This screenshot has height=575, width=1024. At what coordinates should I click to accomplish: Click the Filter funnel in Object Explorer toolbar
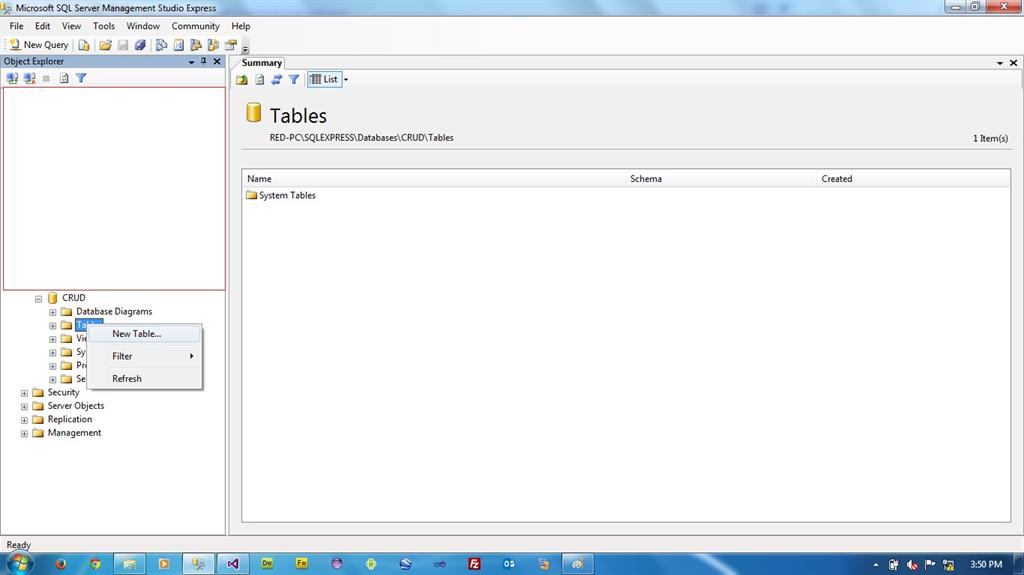[81, 78]
